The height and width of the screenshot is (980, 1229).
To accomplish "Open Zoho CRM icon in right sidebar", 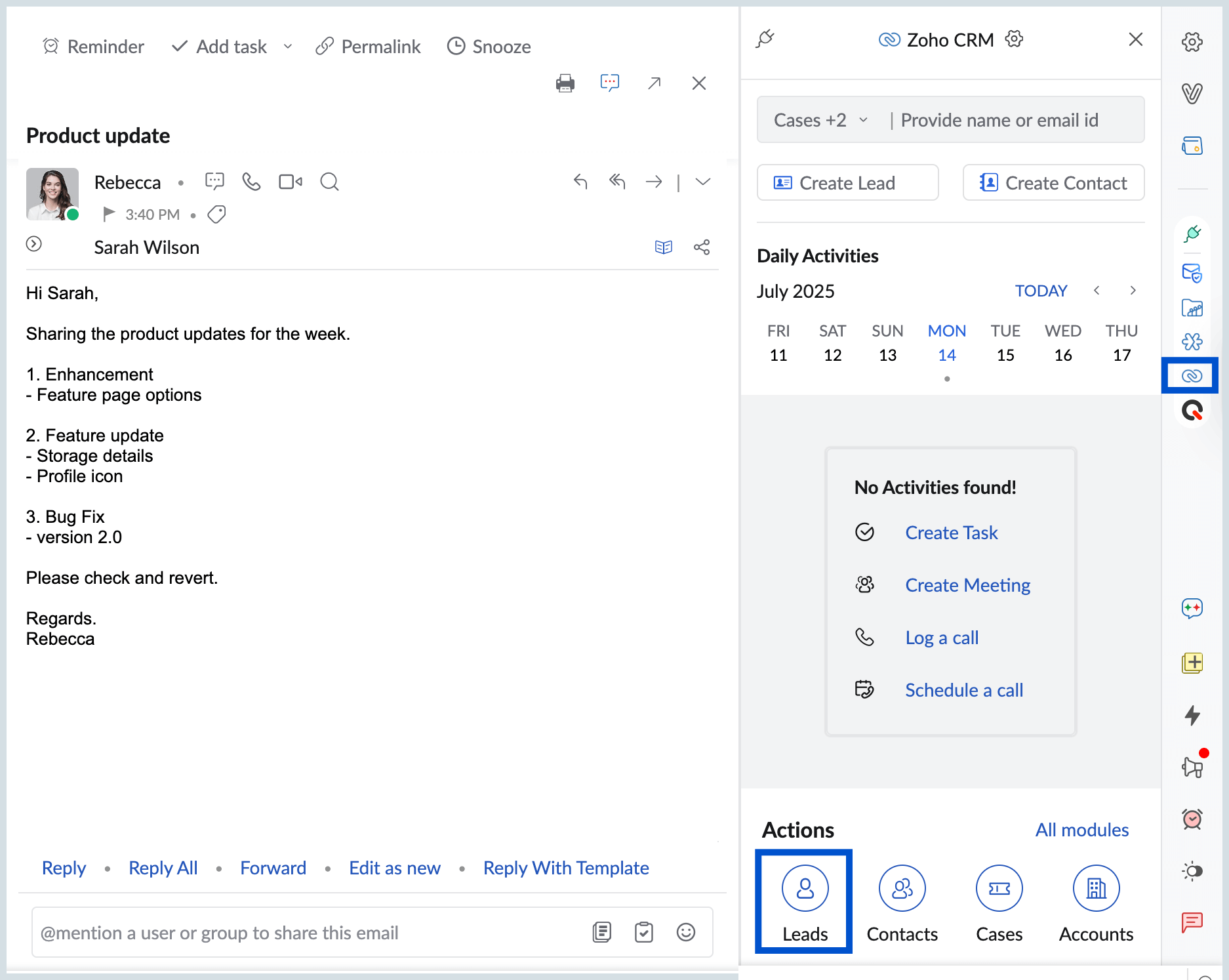I will (x=1191, y=375).
